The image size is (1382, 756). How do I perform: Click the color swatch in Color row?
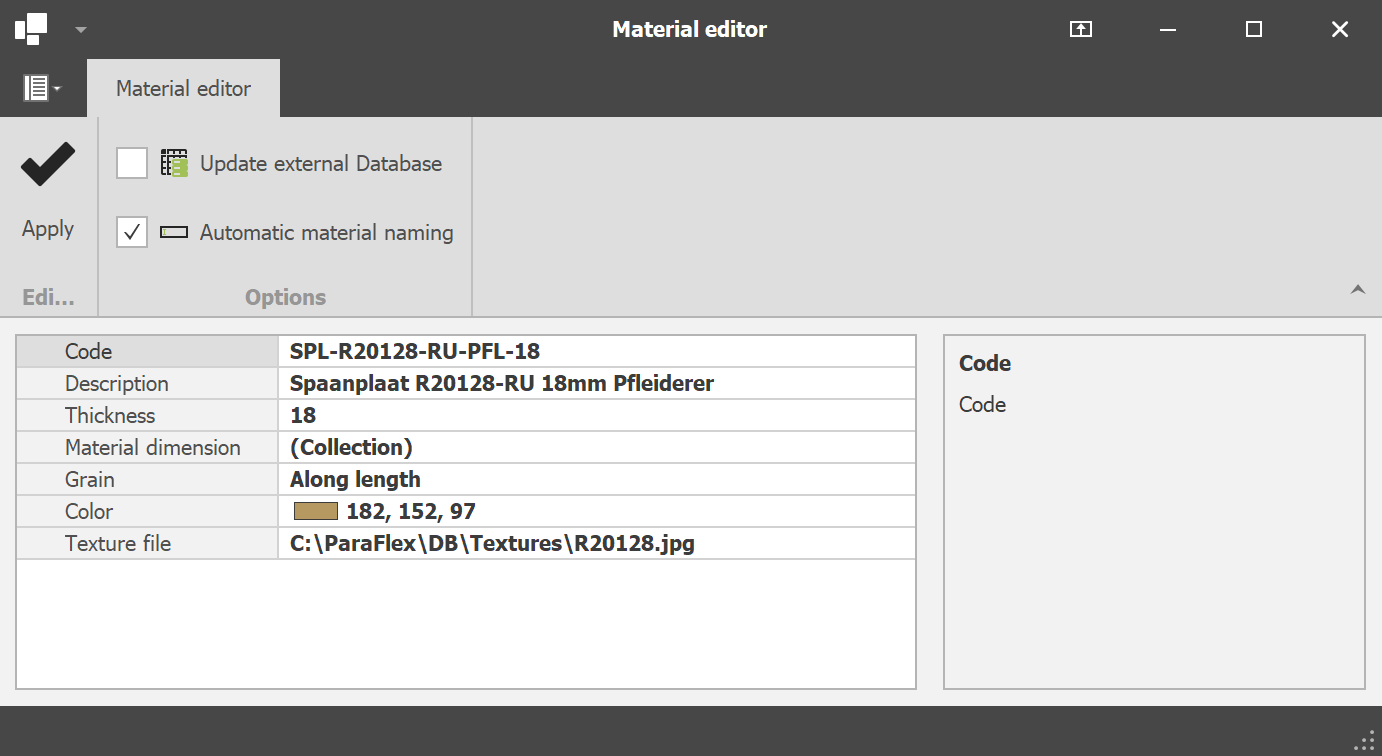[x=316, y=512]
